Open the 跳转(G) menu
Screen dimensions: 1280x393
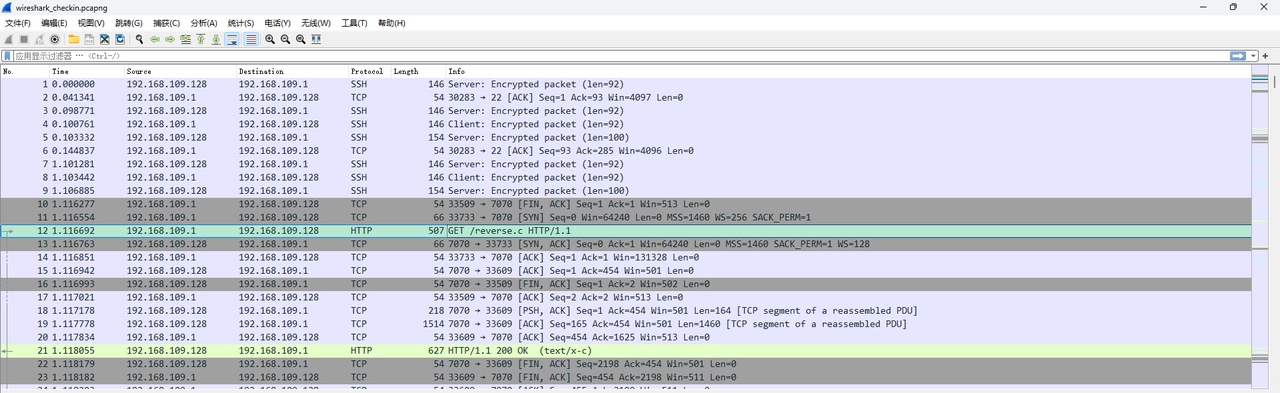coord(129,22)
